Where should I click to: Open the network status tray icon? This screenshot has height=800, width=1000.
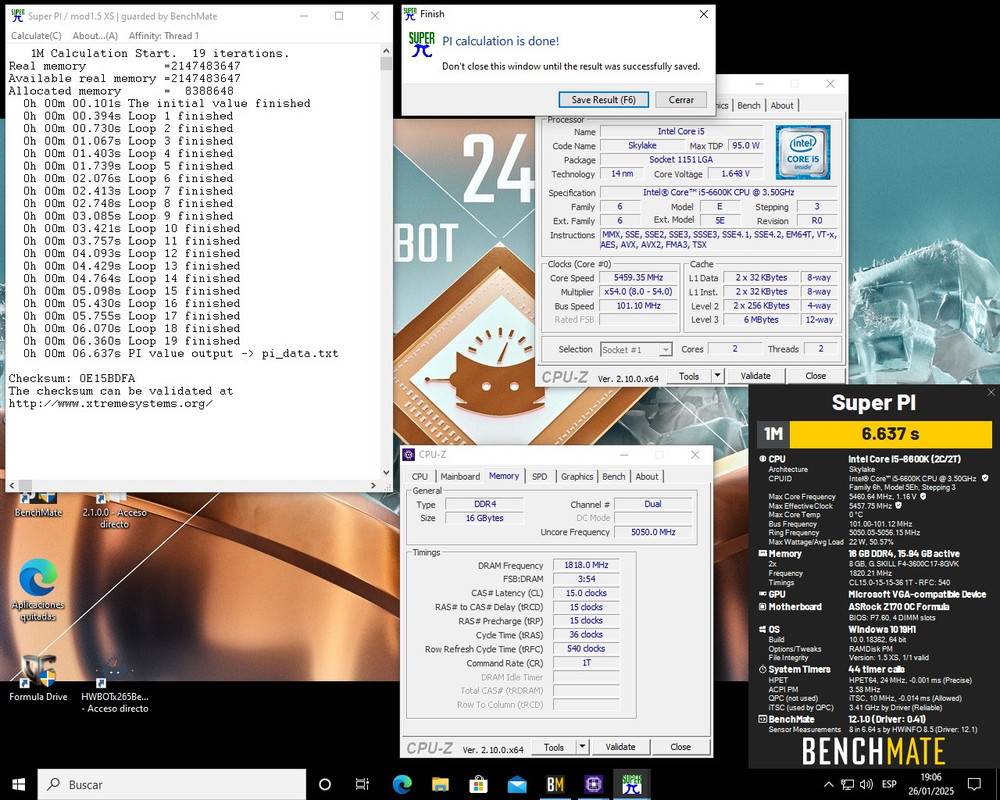pyautogui.click(x=847, y=784)
